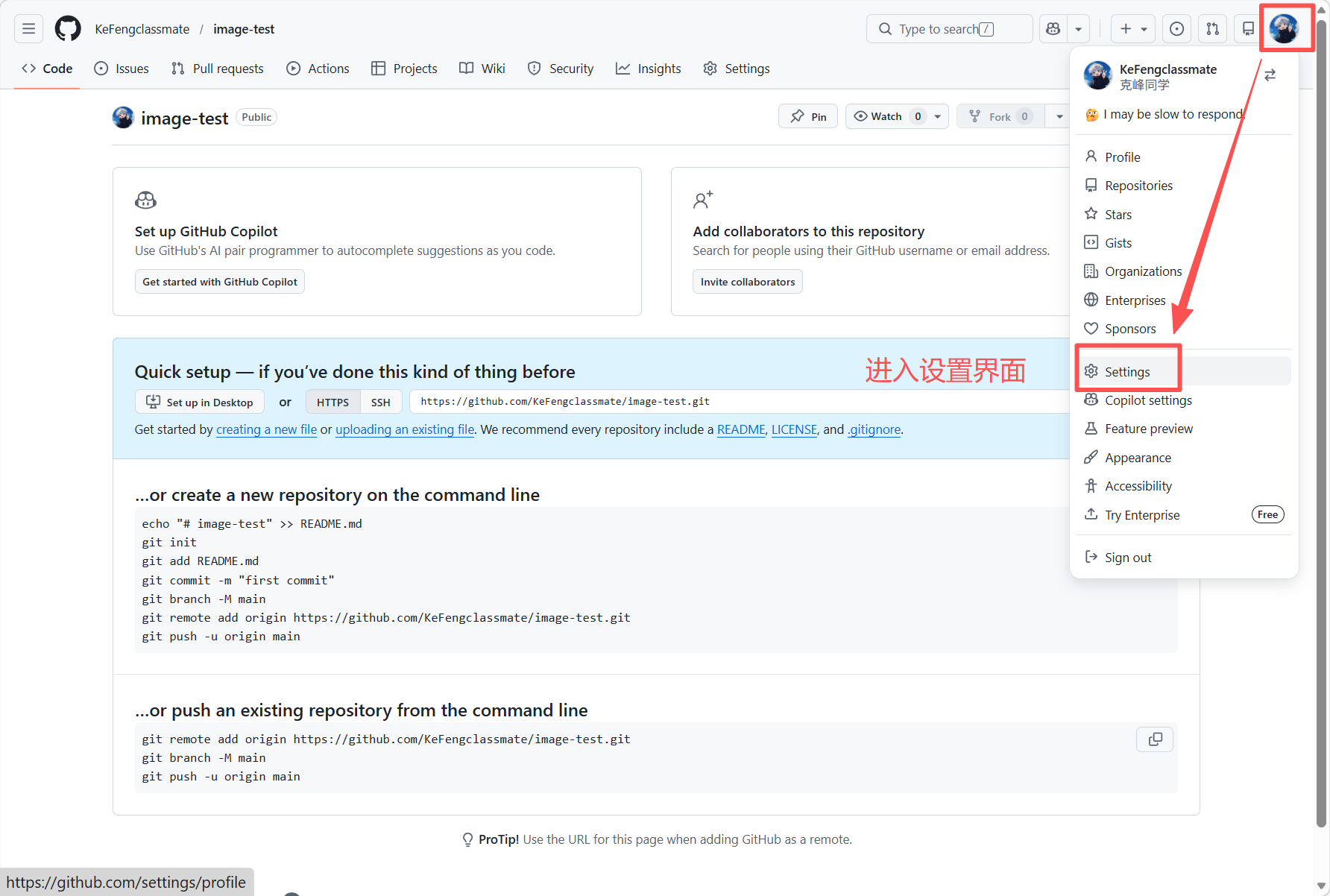Screen dimensions: 1330x896
Task: Open Pull requests icon in top header
Action: click(1212, 29)
